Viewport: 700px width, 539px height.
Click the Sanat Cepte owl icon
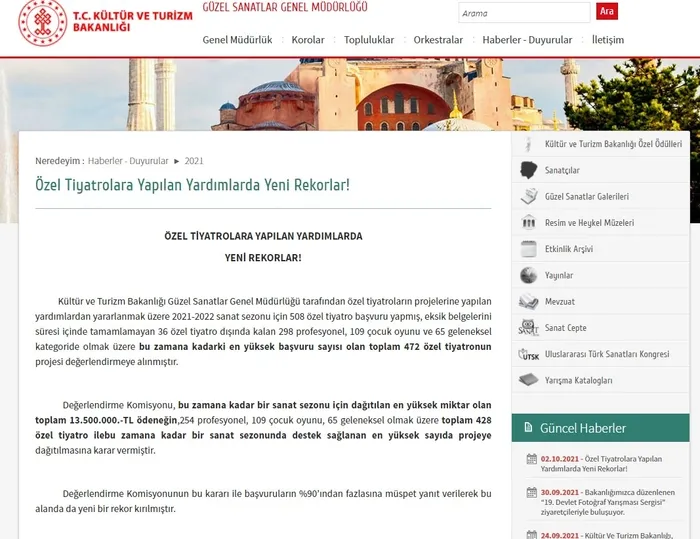(x=529, y=327)
